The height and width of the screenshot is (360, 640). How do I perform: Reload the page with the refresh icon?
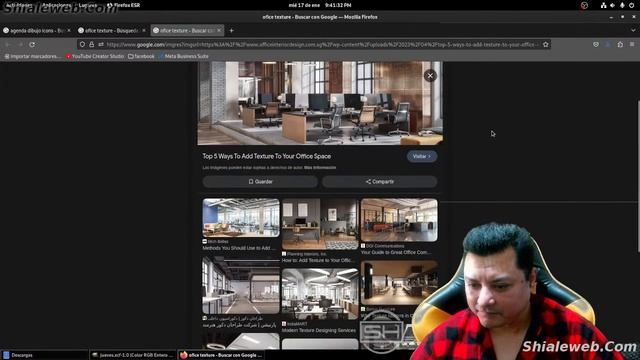pyautogui.click(x=32, y=44)
